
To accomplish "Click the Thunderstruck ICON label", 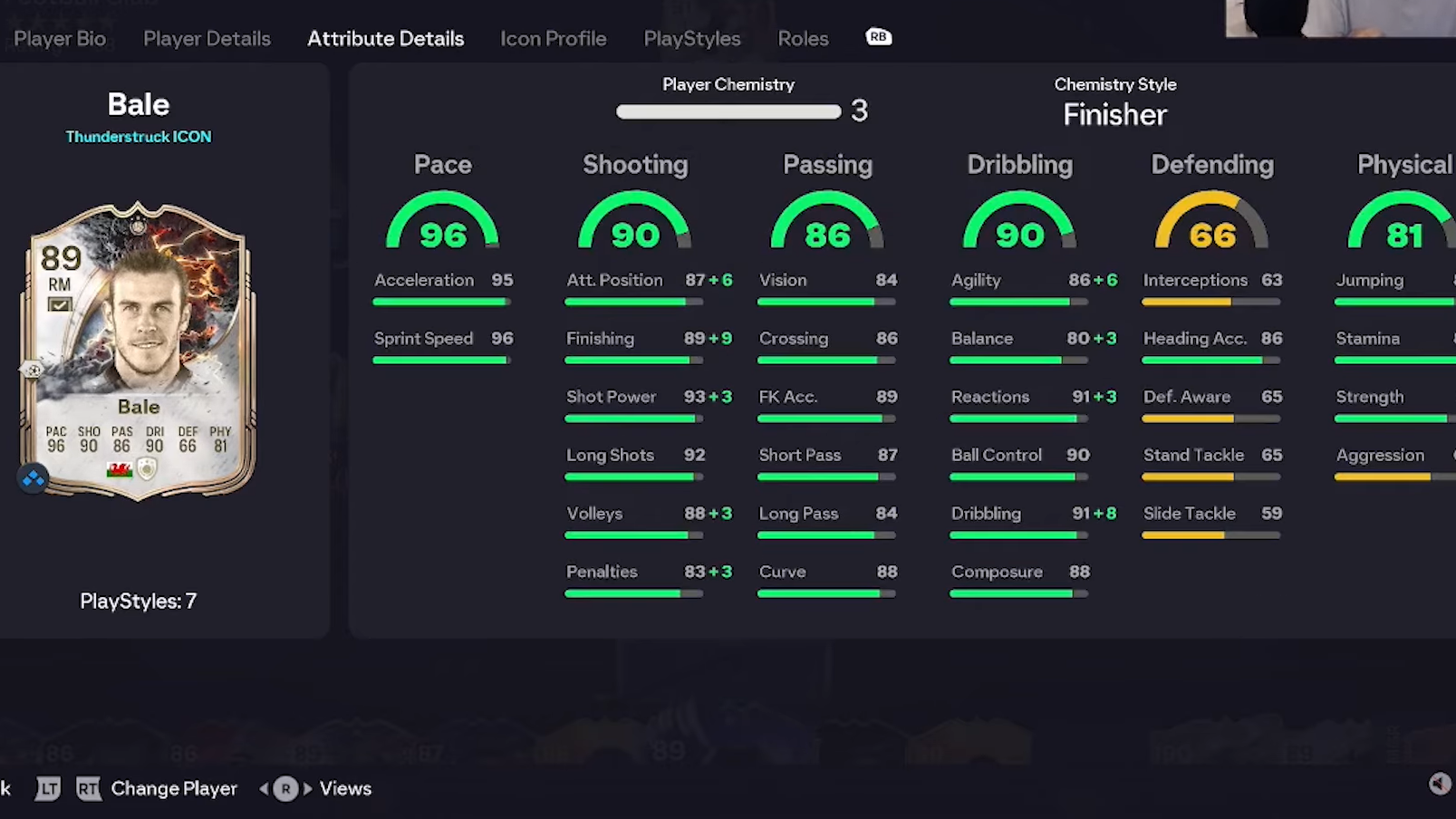I will click(139, 137).
